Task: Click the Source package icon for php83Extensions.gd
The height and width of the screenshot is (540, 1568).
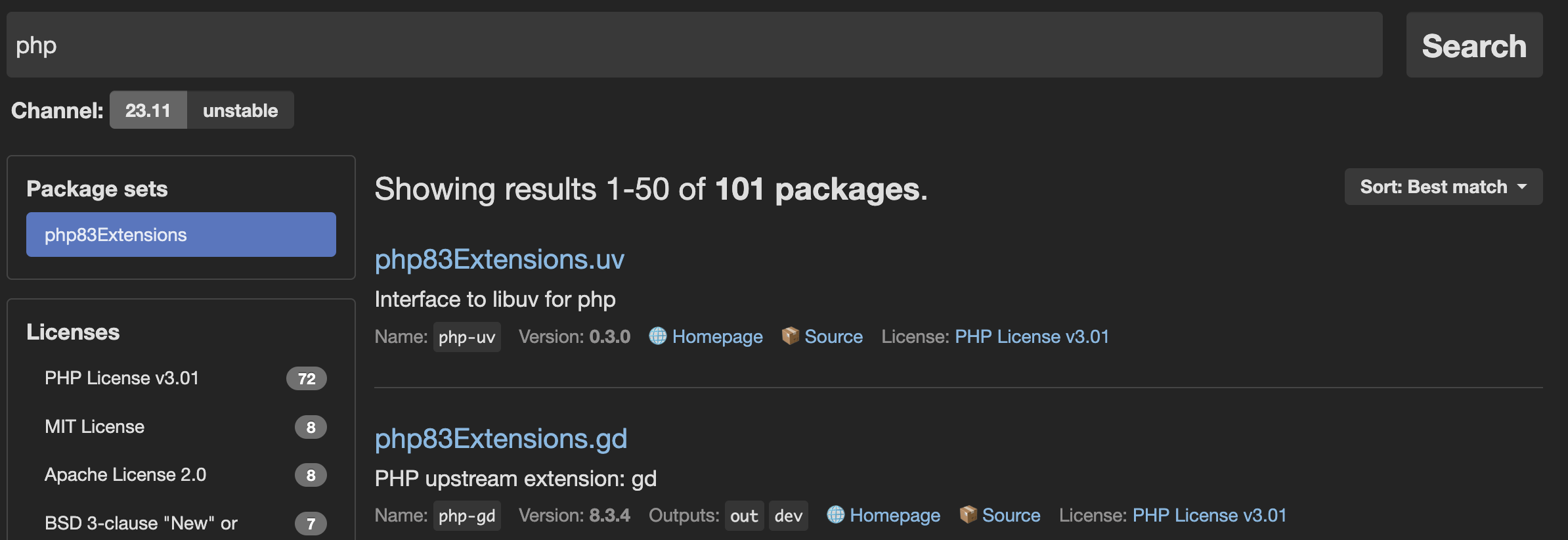Action: coord(969,516)
